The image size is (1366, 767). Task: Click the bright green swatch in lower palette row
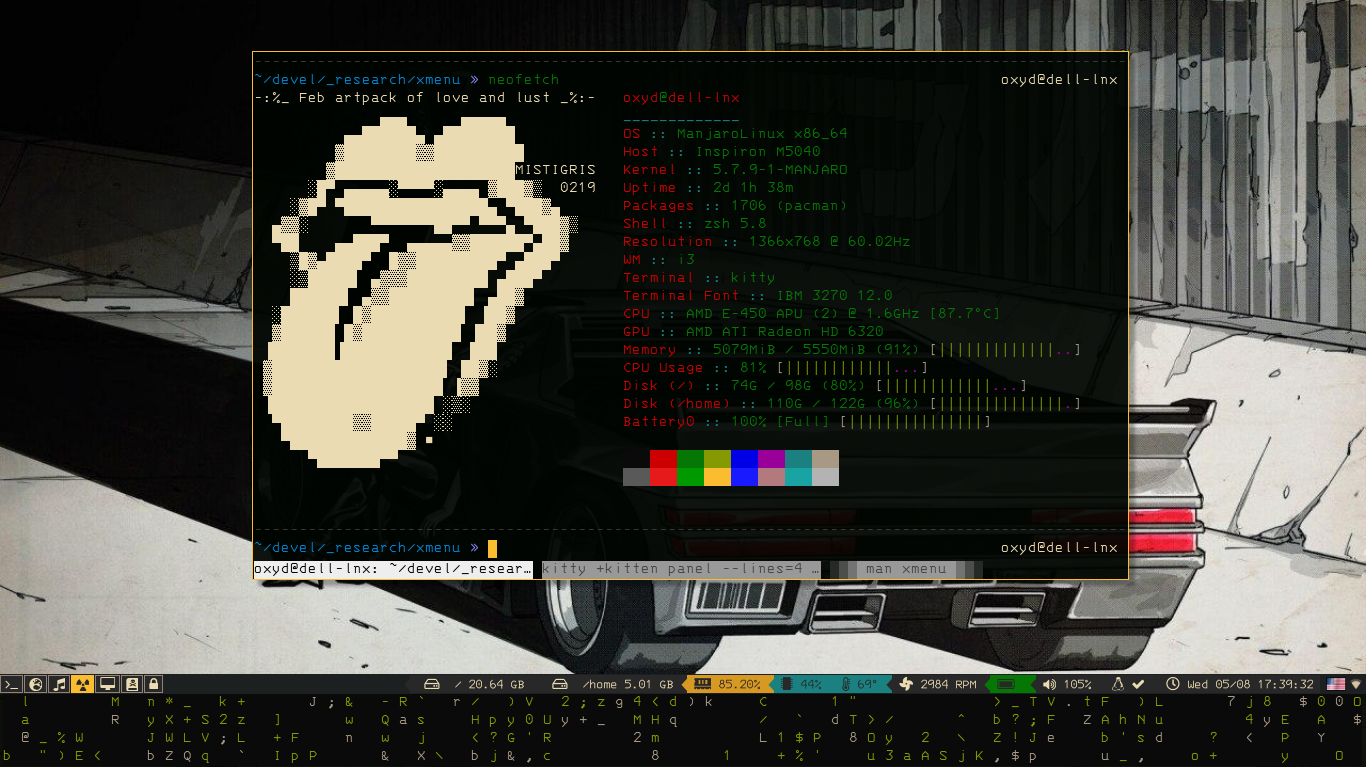tap(690, 477)
